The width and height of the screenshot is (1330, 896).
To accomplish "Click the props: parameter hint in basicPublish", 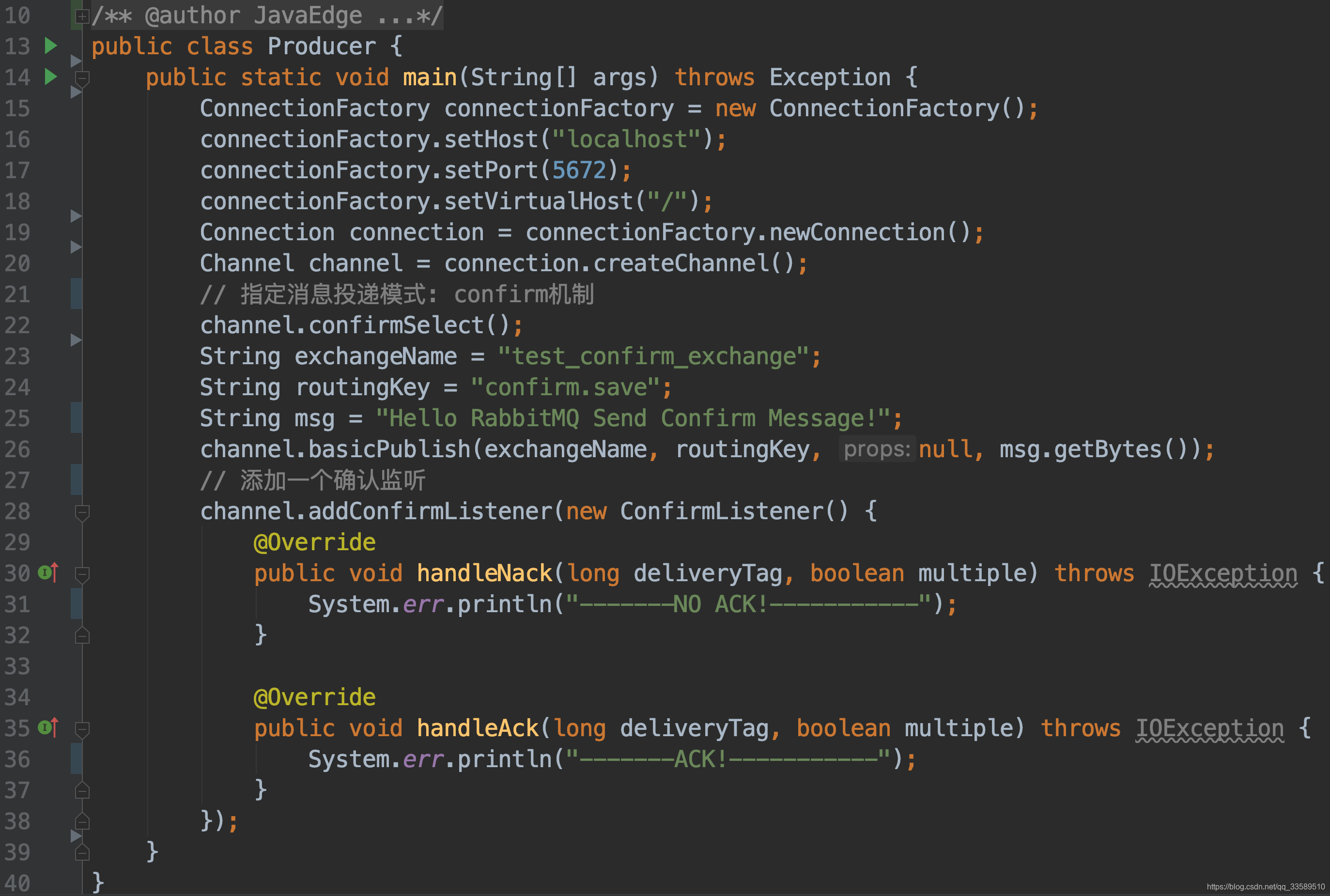I will [x=876, y=449].
